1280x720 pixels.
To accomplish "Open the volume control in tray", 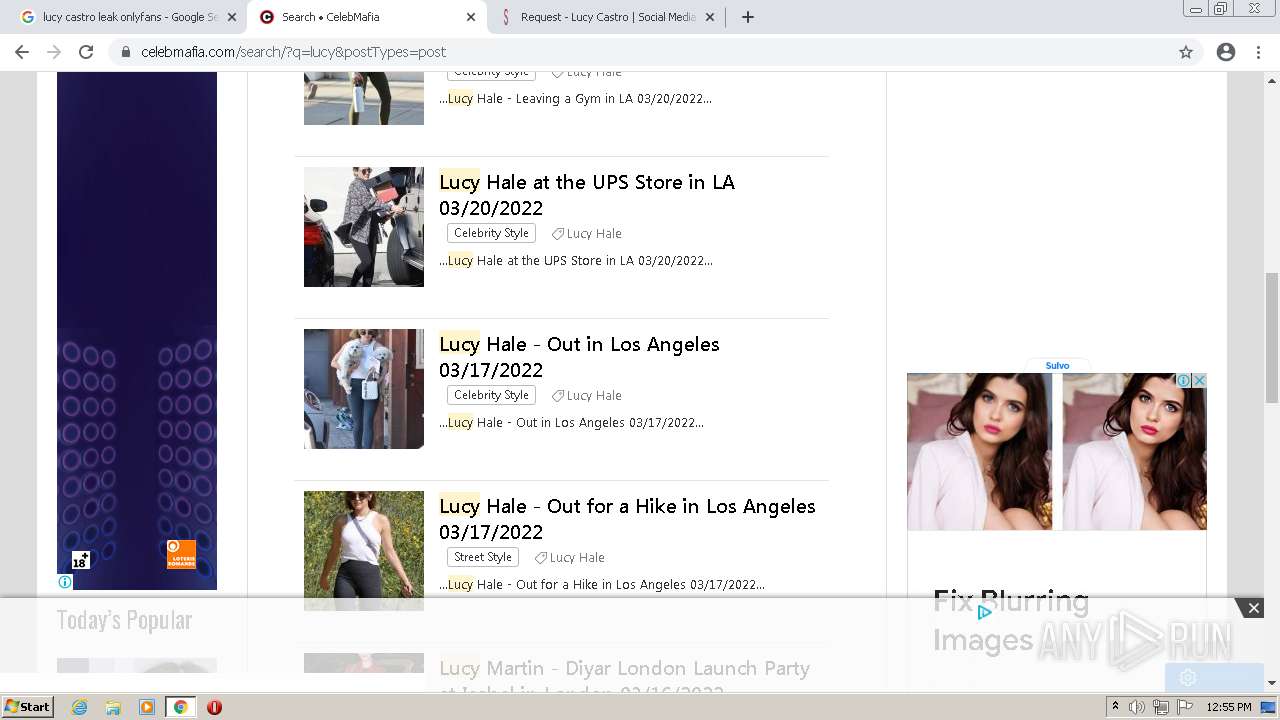I will pos(1137,707).
